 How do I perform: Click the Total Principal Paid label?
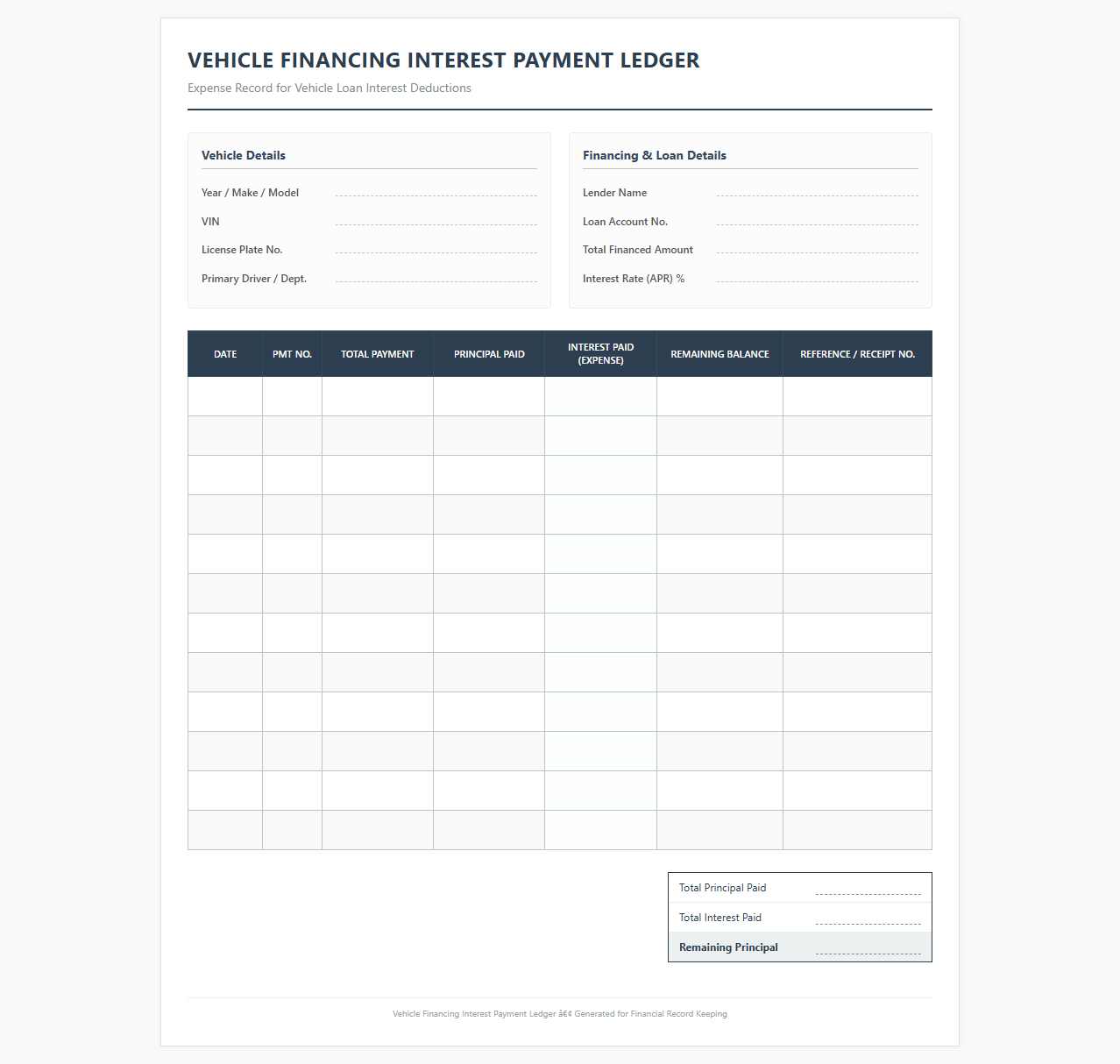722,888
